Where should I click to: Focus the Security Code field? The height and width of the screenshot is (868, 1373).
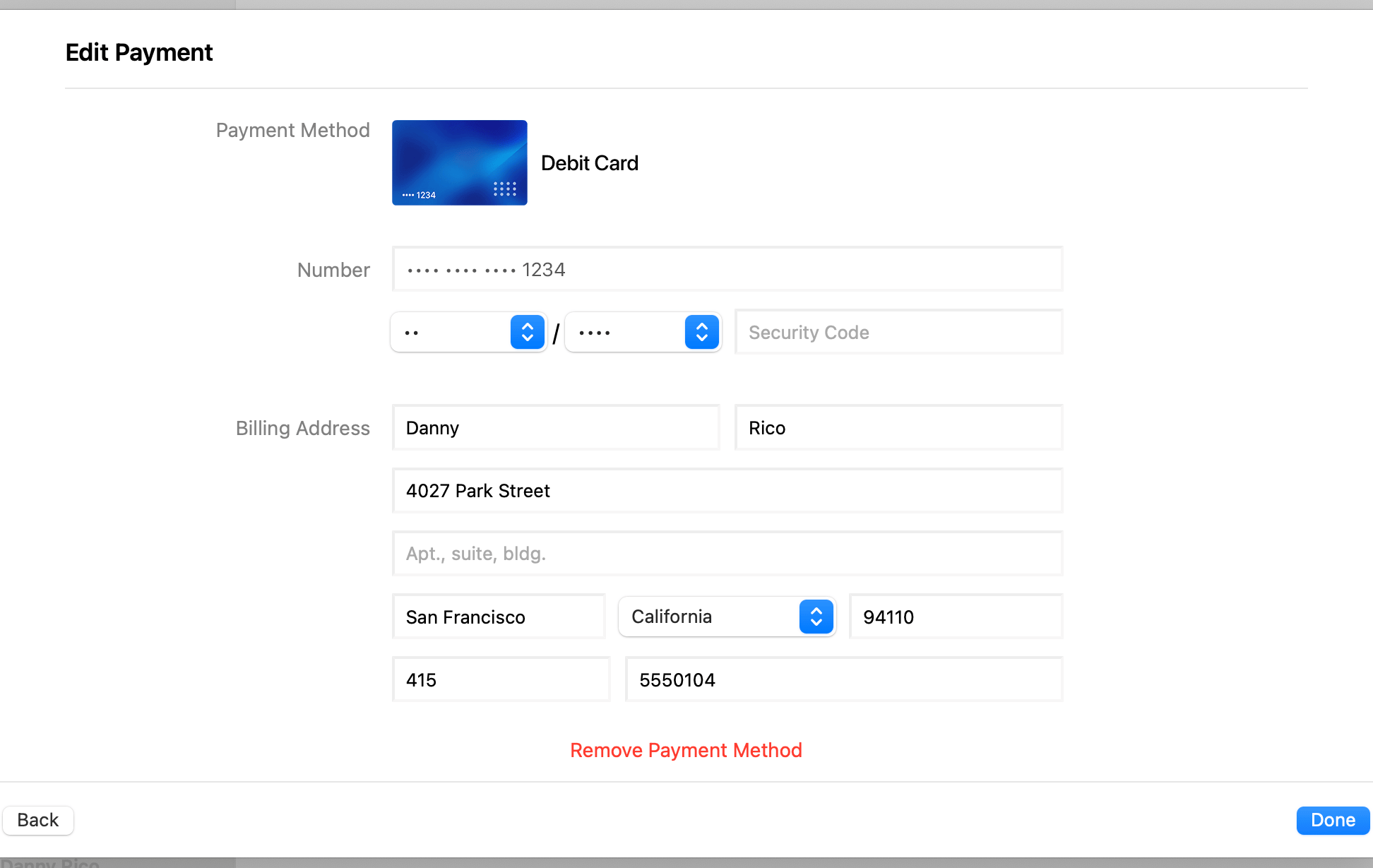point(899,332)
